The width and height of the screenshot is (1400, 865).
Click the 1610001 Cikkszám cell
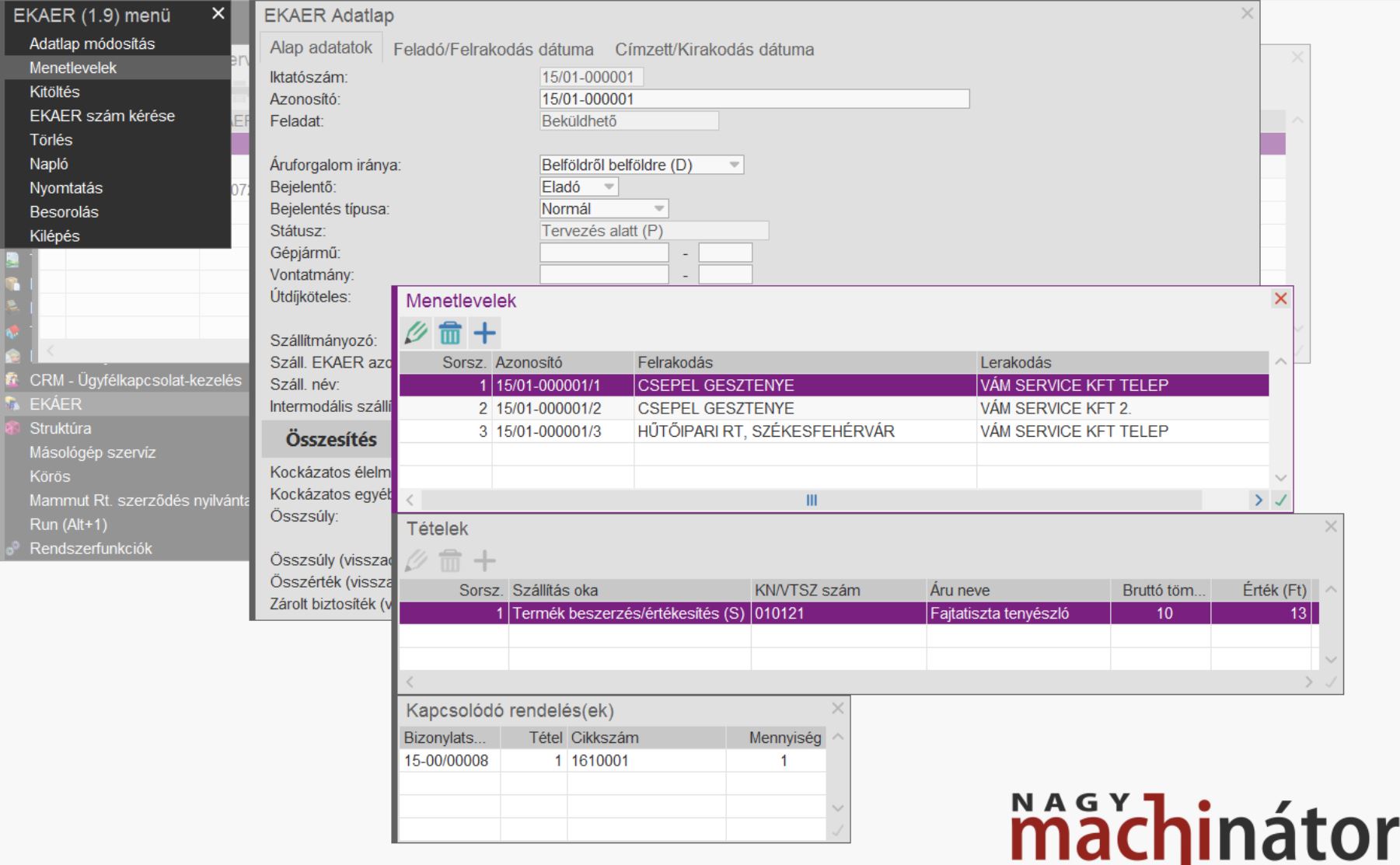[646, 761]
